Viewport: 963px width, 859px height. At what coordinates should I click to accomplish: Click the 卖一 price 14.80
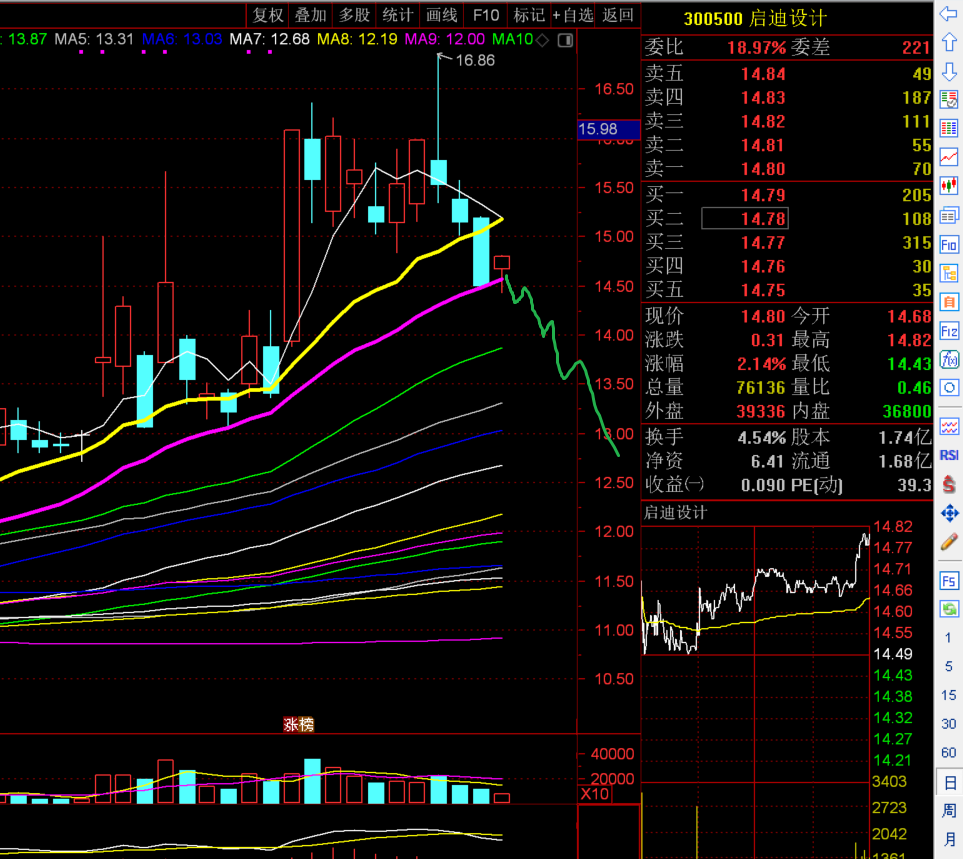763,169
